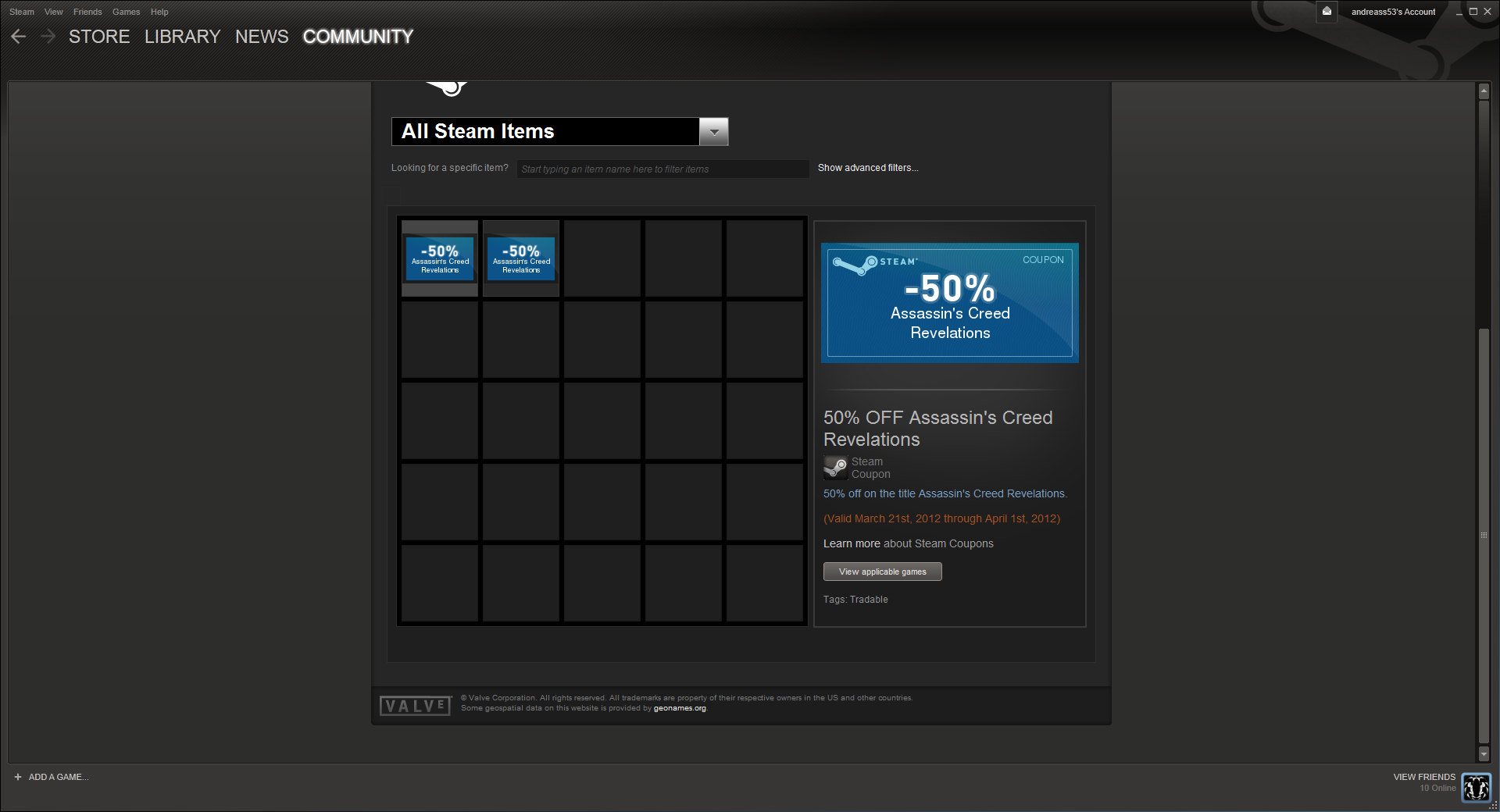Click View applicable games button

[883, 572]
